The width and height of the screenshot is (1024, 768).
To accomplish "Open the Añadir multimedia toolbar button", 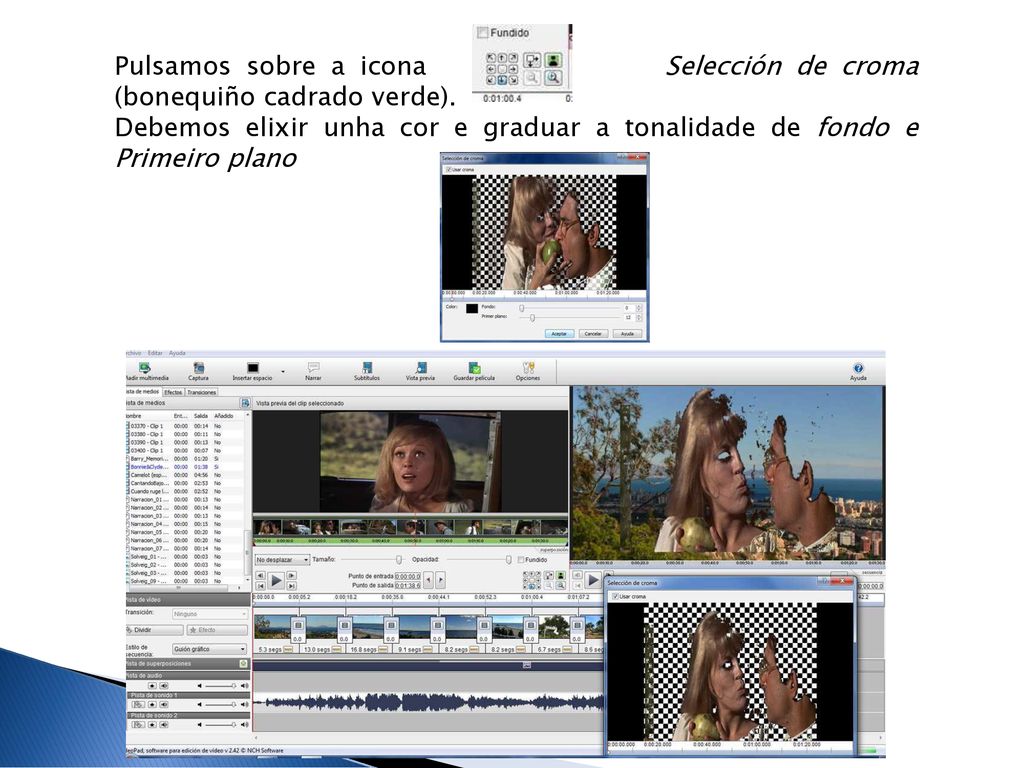I will [x=146, y=372].
